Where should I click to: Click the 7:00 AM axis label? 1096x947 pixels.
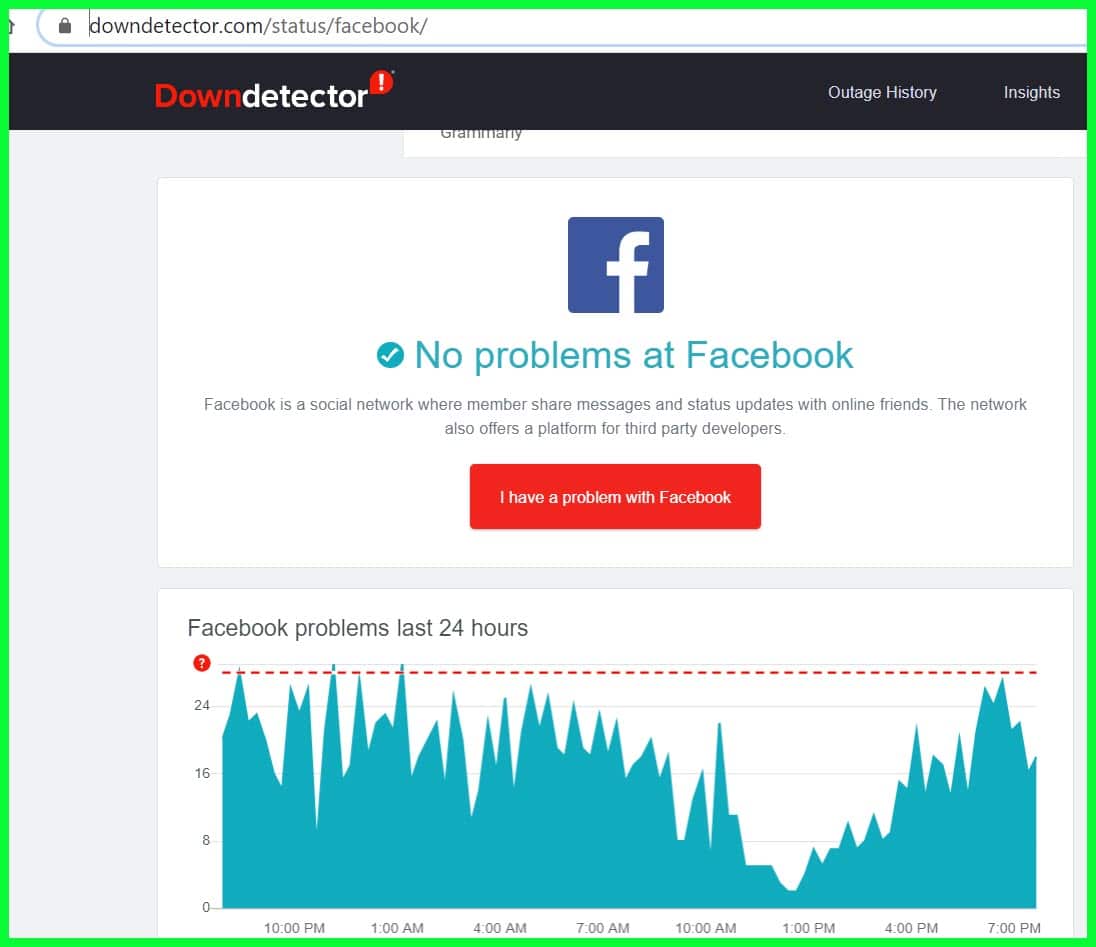[x=603, y=928]
